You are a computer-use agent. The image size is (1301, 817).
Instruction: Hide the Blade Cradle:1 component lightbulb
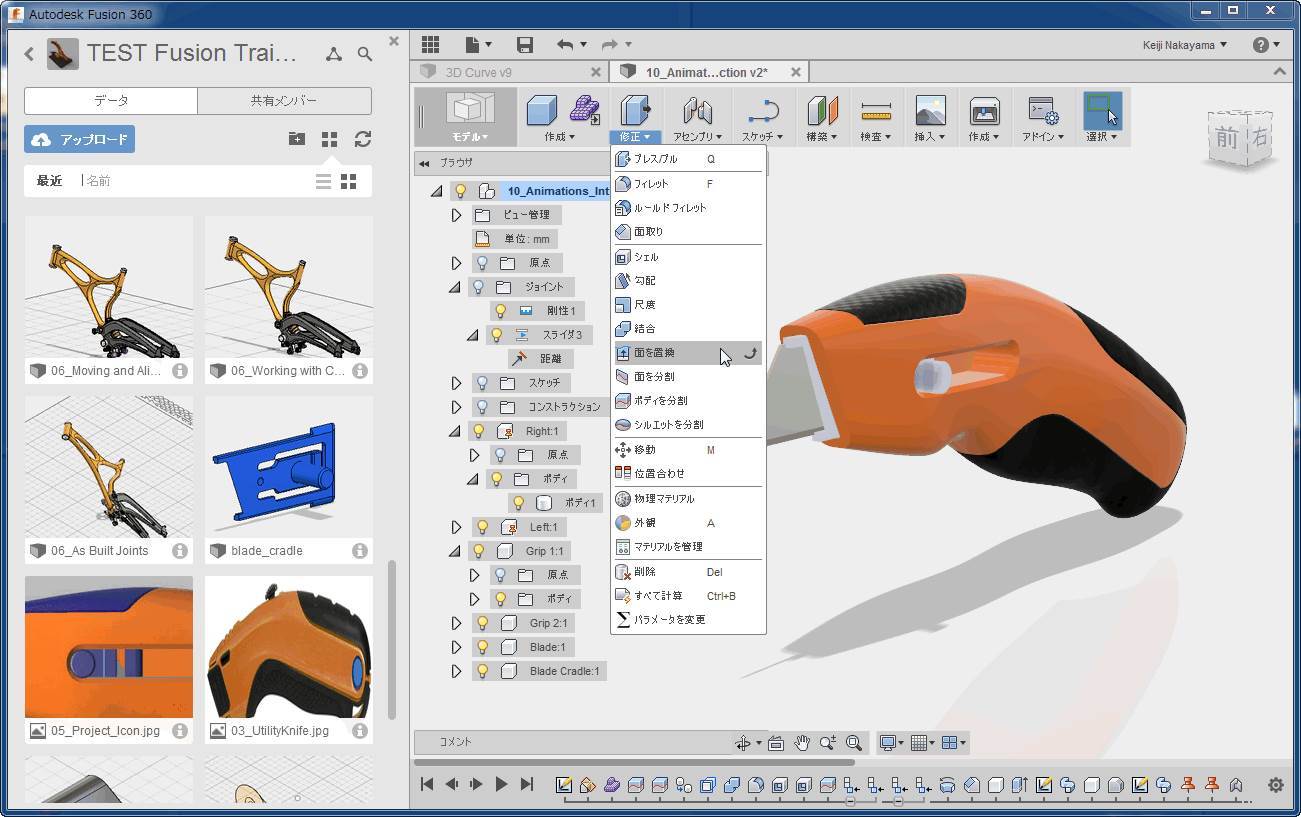(x=482, y=671)
